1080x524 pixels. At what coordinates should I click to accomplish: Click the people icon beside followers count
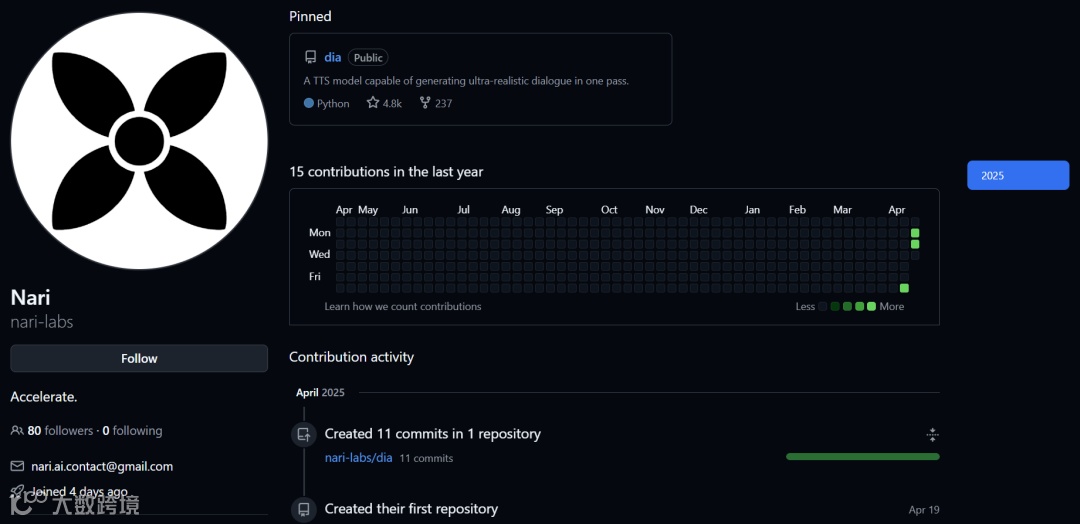click(x=17, y=431)
